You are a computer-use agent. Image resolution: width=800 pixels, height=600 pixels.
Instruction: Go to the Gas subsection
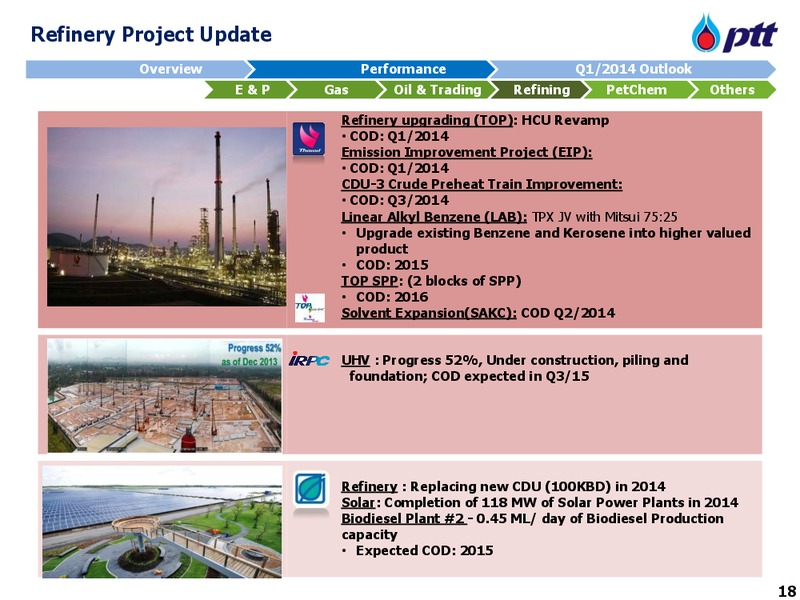tap(337, 90)
